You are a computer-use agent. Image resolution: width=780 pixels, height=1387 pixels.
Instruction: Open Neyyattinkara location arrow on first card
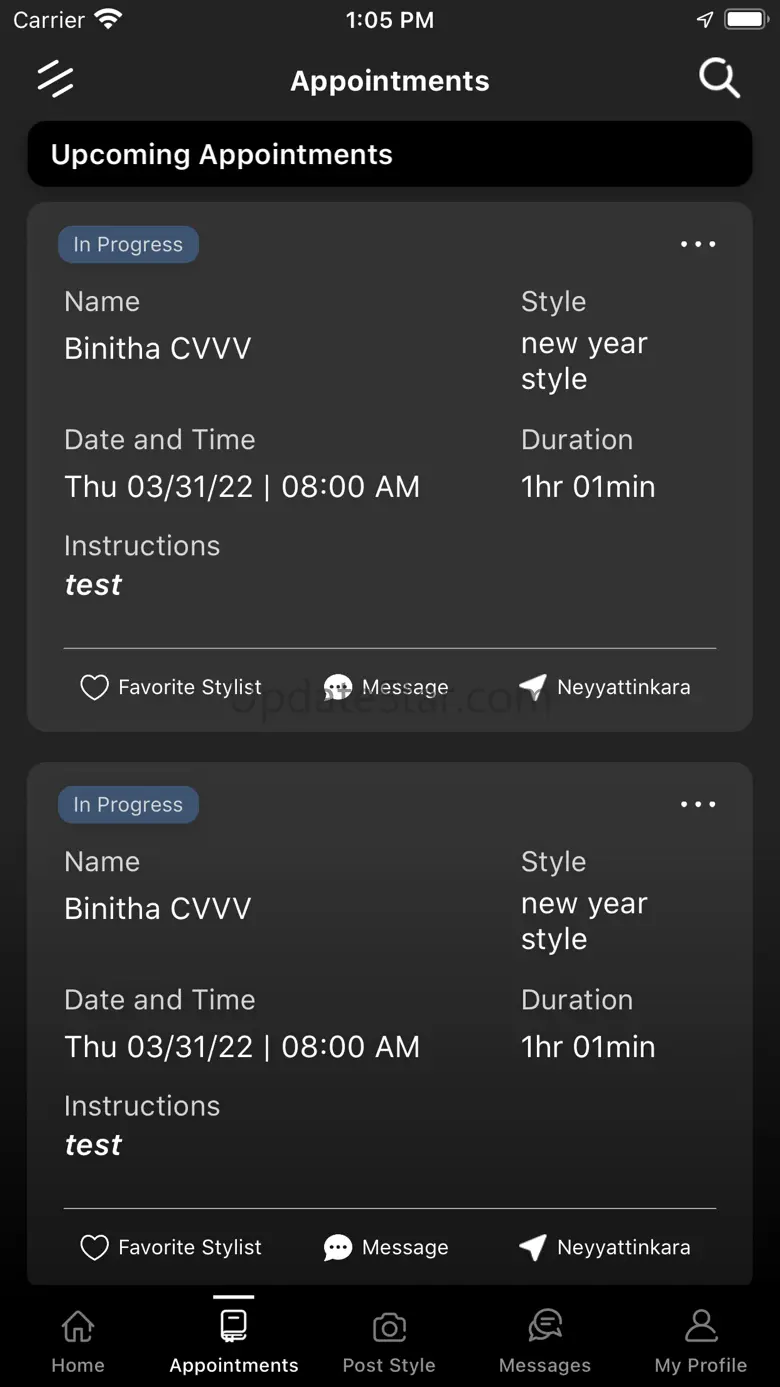pos(533,687)
